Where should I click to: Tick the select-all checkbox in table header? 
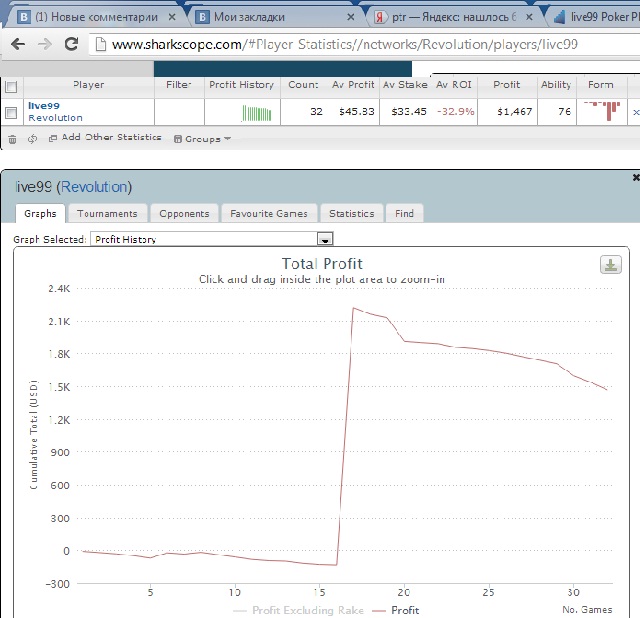tap(11, 87)
